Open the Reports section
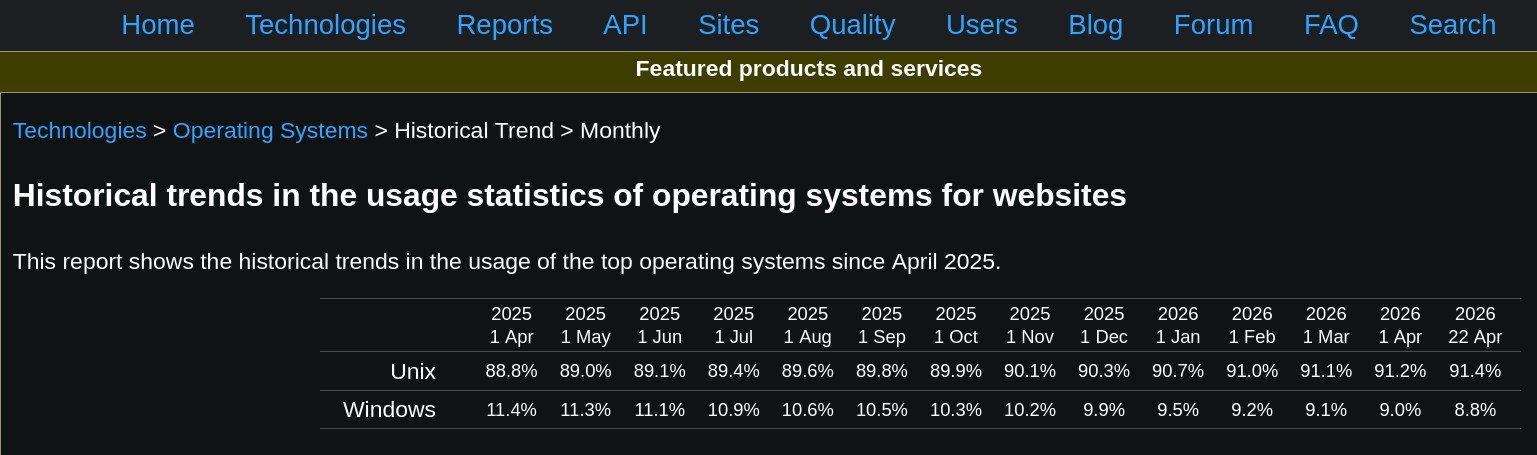This screenshot has height=455, width=1537. click(x=504, y=25)
